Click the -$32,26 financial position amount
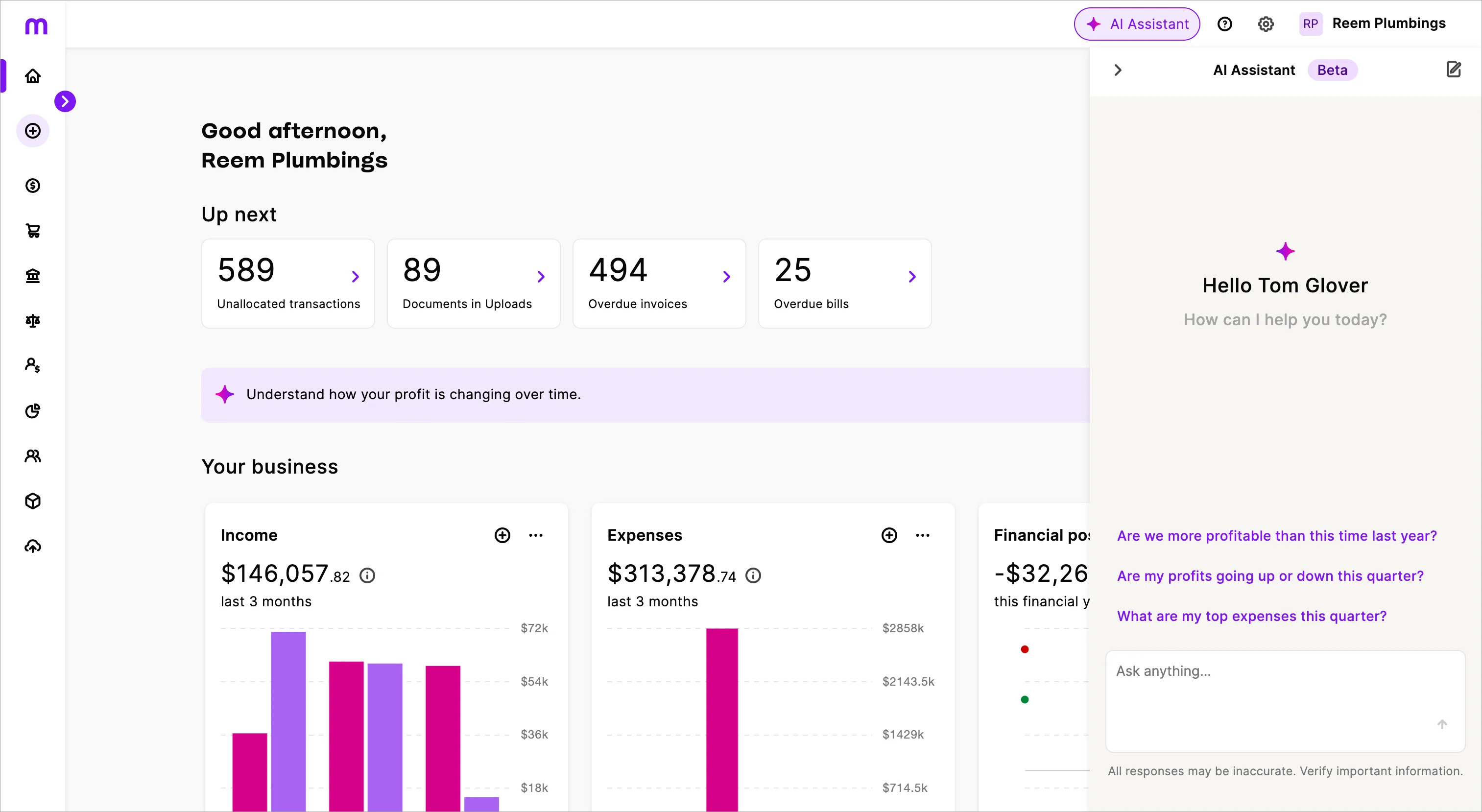The width and height of the screenshot is (1482, 812). 1041,574
